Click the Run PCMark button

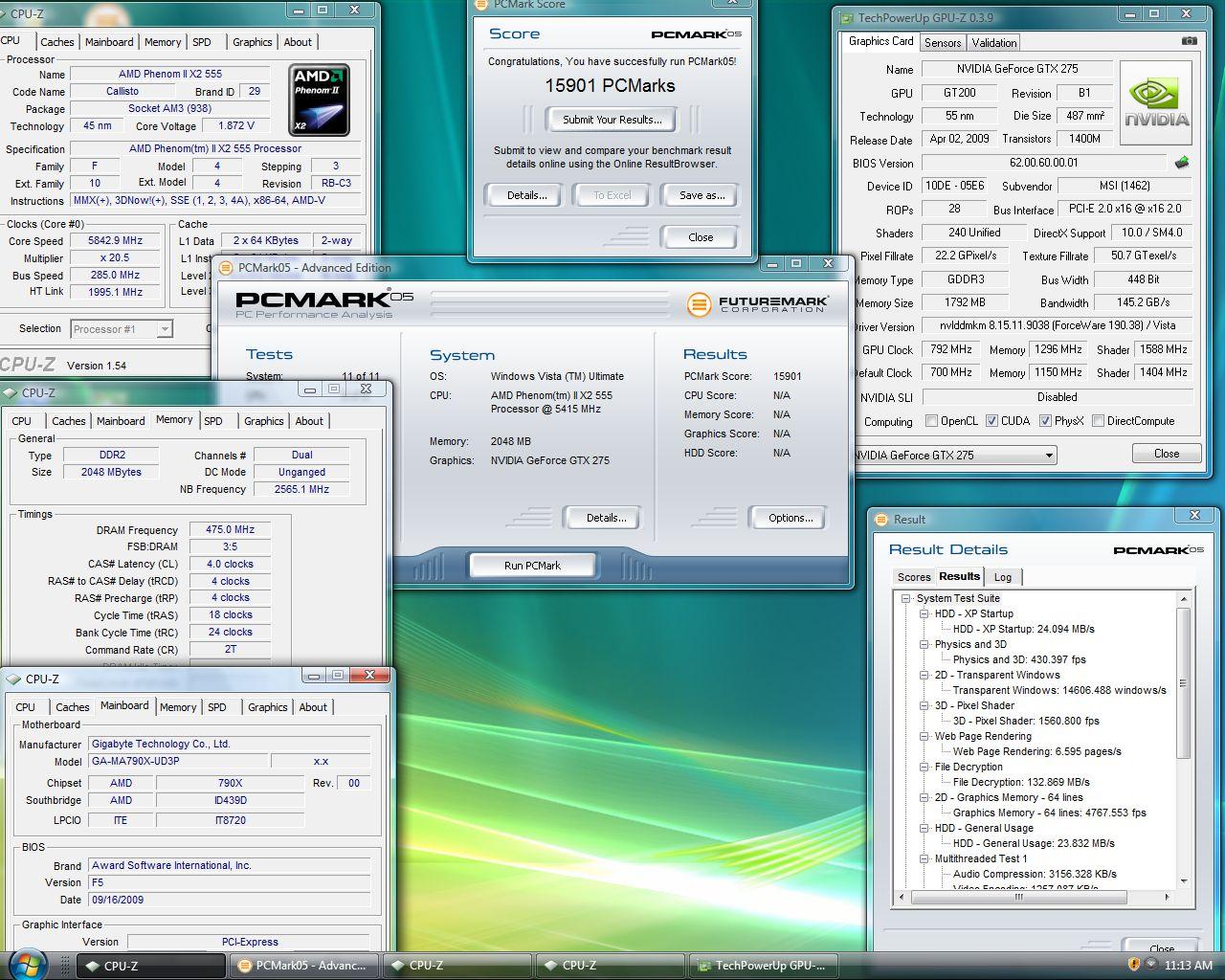click(532, 566)
